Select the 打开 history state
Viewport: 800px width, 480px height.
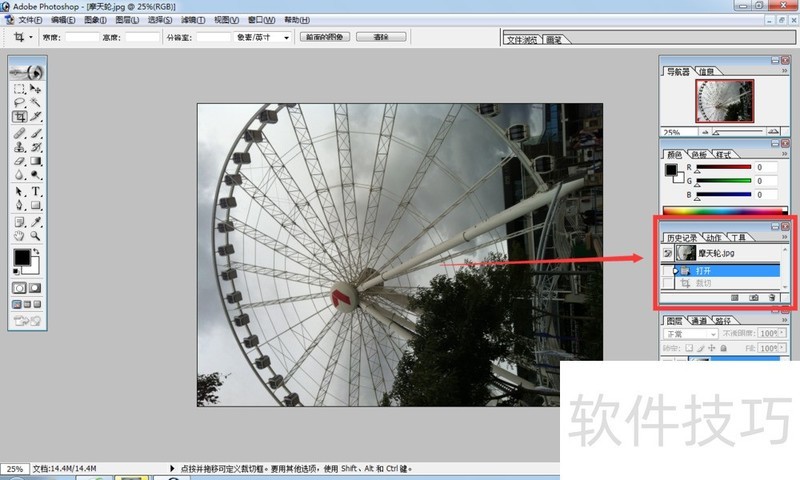pyautogui.click(x=728, y=271)
